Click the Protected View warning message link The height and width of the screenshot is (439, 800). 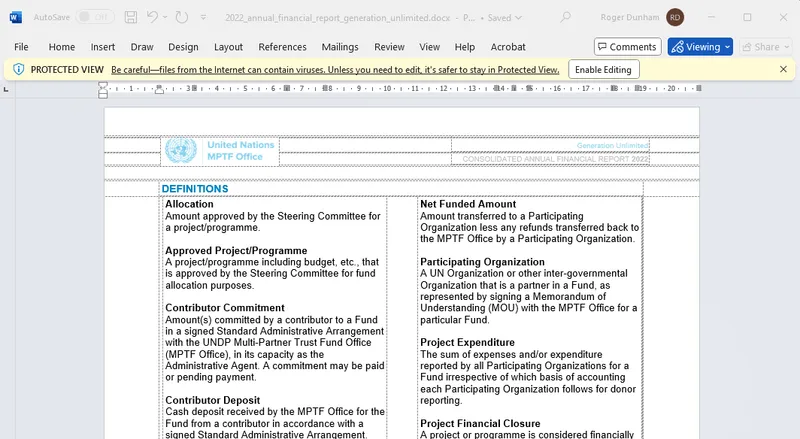coord(335,70)
